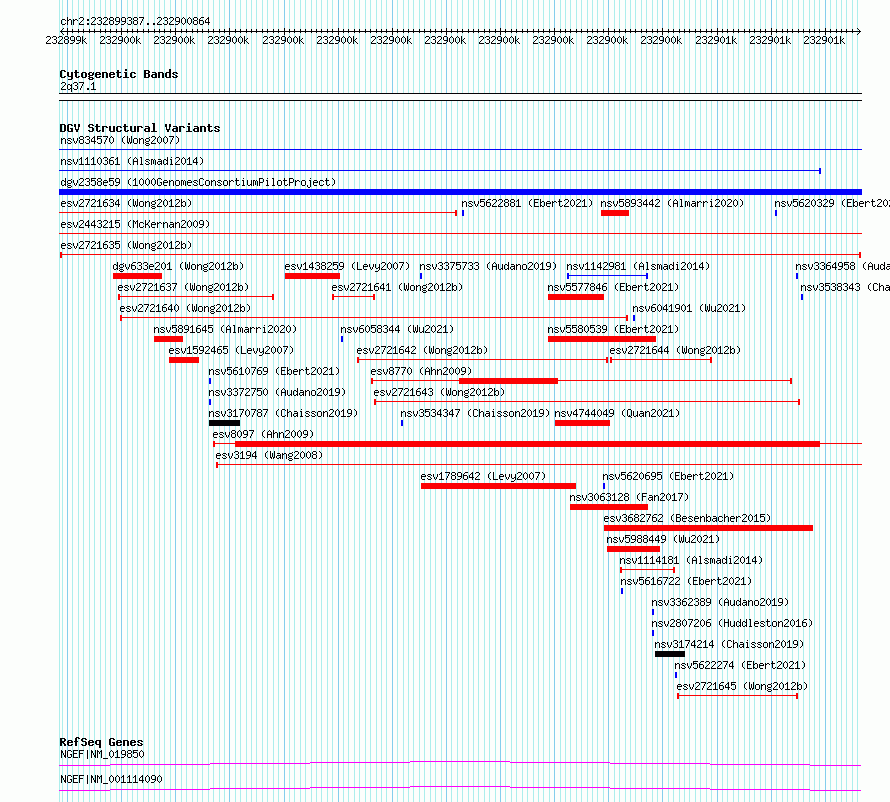The image size is (890, 802).
Task: Click the nsv3174214 (Chaisson2019) black bar
Action: click(x=670, y=654)
